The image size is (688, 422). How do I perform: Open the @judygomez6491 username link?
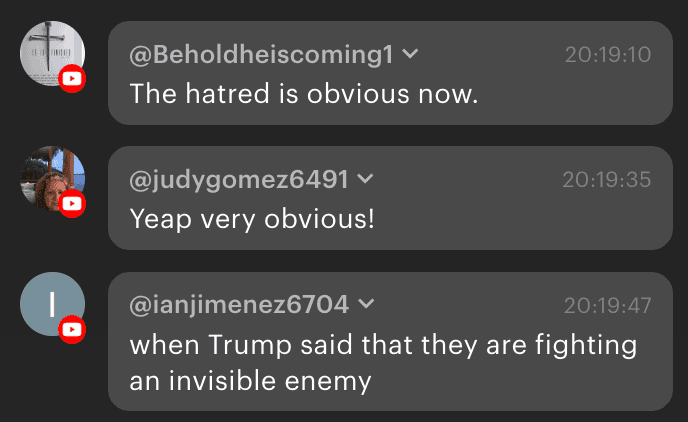point(239,180)
